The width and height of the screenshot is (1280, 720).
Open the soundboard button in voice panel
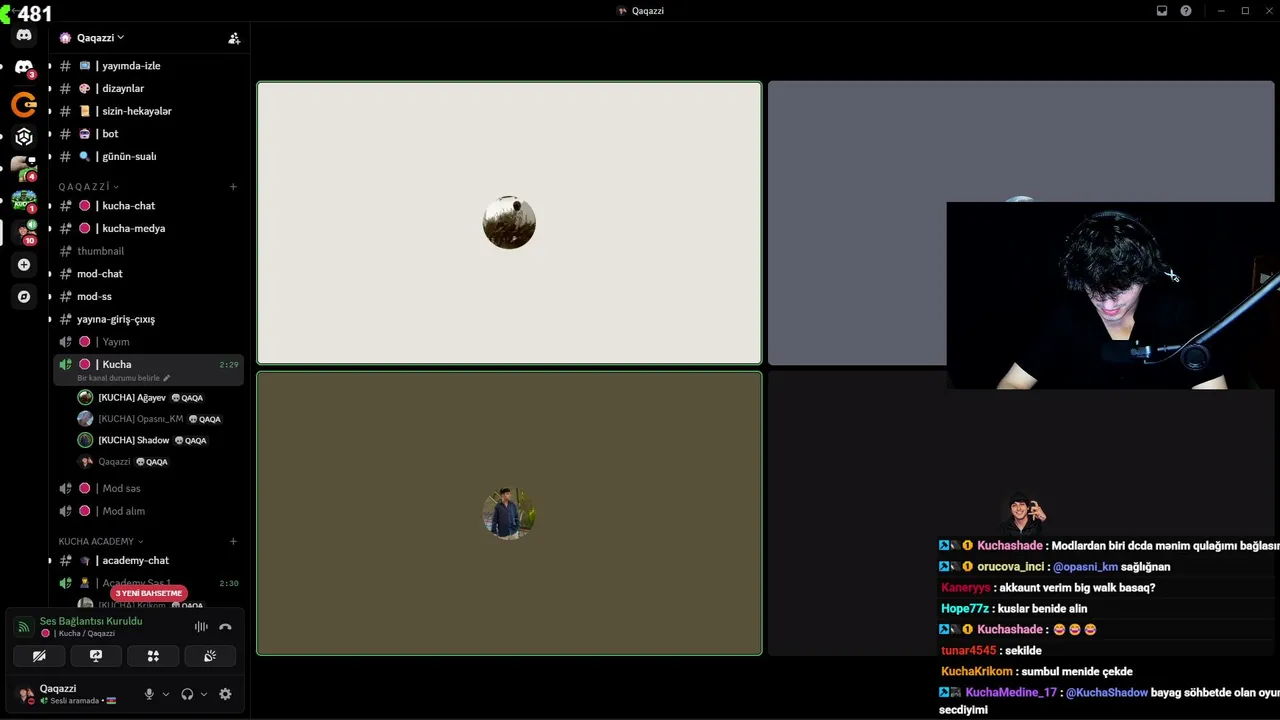210,656
